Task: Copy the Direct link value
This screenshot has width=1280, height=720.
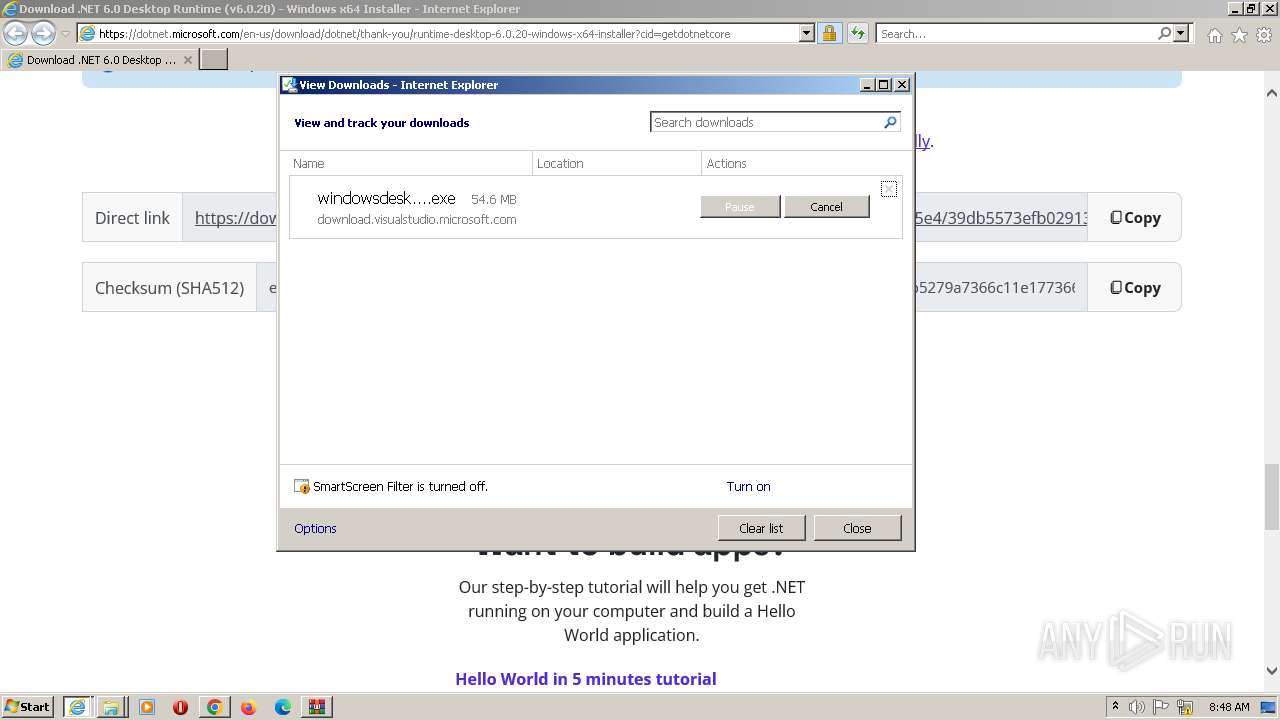Action: pos(1135,218)
